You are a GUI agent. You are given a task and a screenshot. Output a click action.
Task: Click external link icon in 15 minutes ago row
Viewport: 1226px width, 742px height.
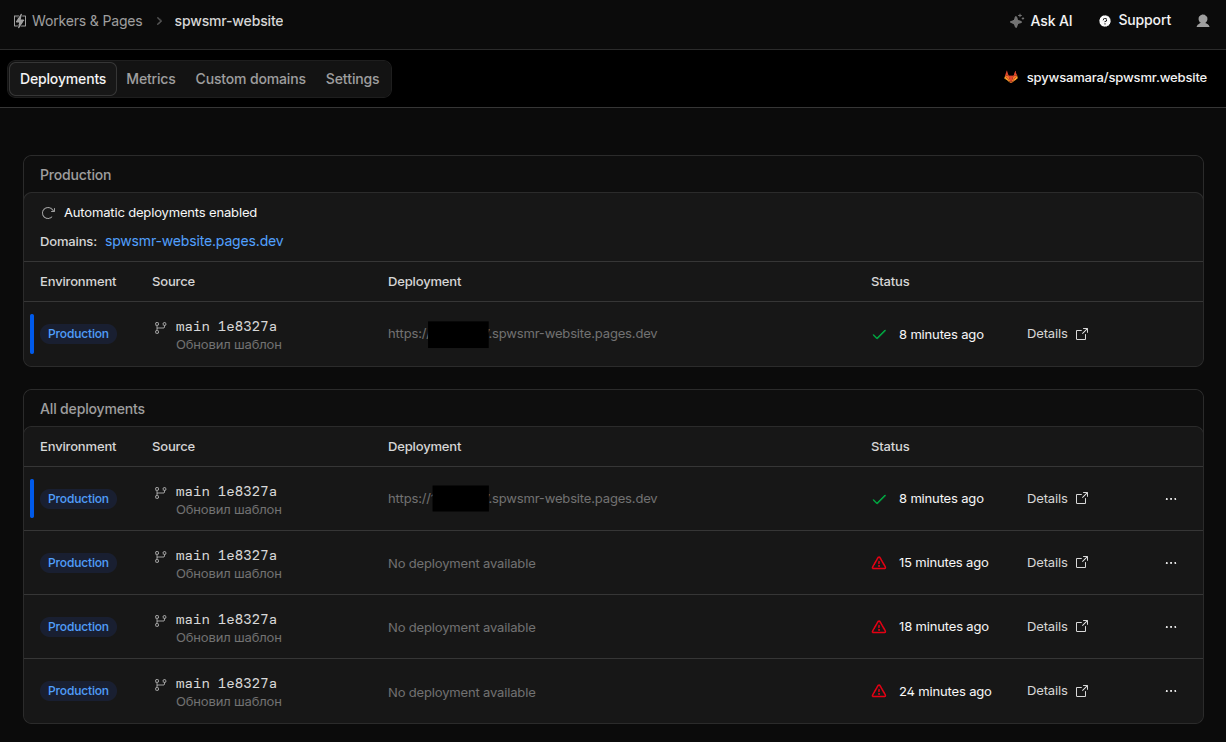click(1081, 563)
